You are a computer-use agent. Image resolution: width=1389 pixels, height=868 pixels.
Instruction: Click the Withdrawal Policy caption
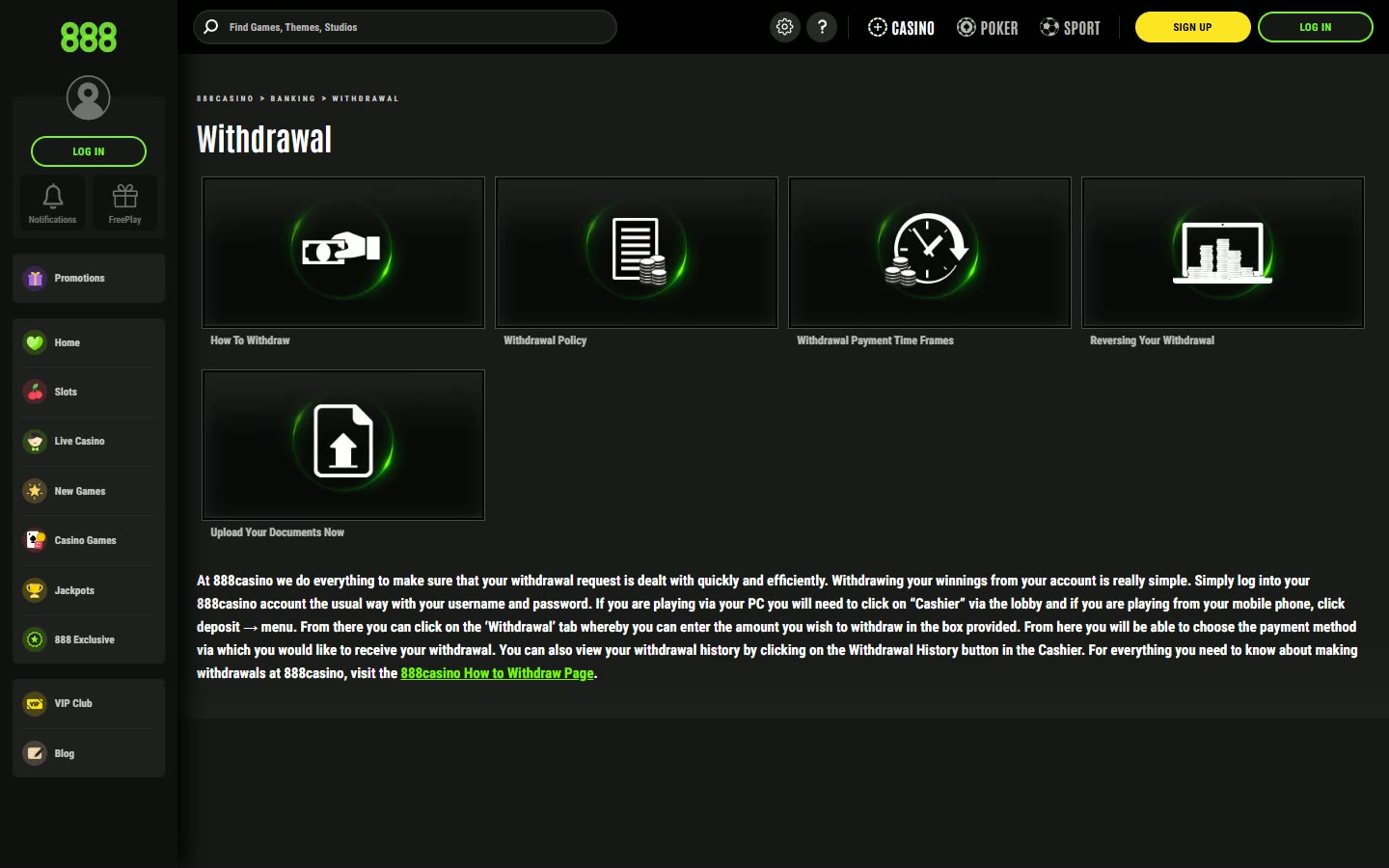(x=545, y=340)
